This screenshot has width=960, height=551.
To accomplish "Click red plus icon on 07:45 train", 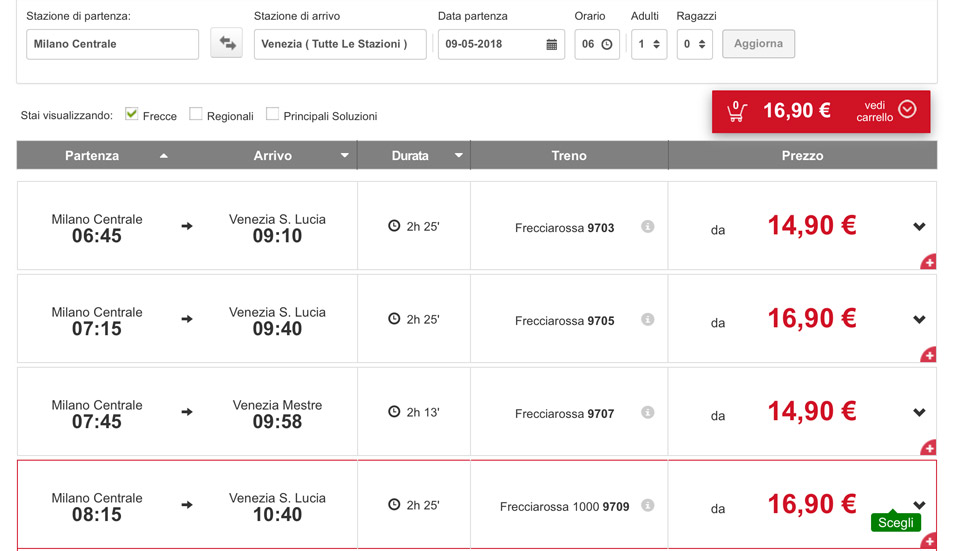I will [928, 448].
